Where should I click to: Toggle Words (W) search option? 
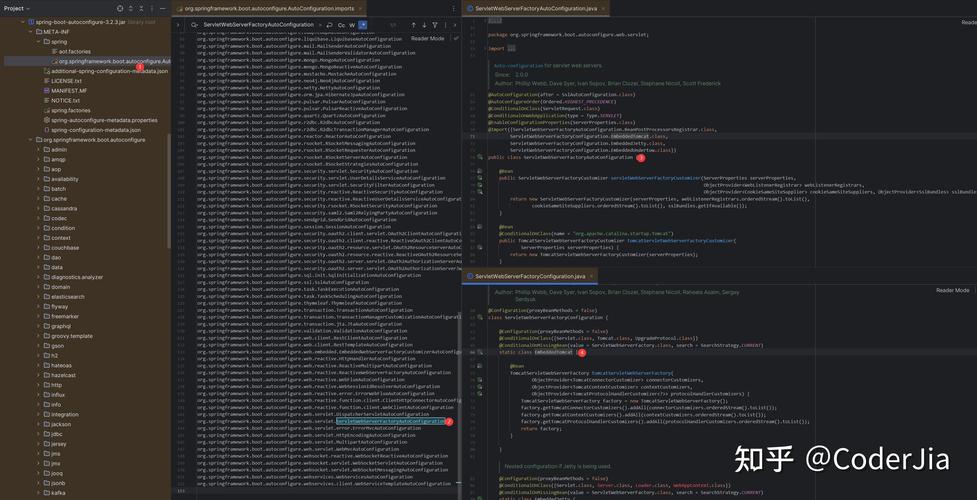pyautogui.click(x=353, y=25)
